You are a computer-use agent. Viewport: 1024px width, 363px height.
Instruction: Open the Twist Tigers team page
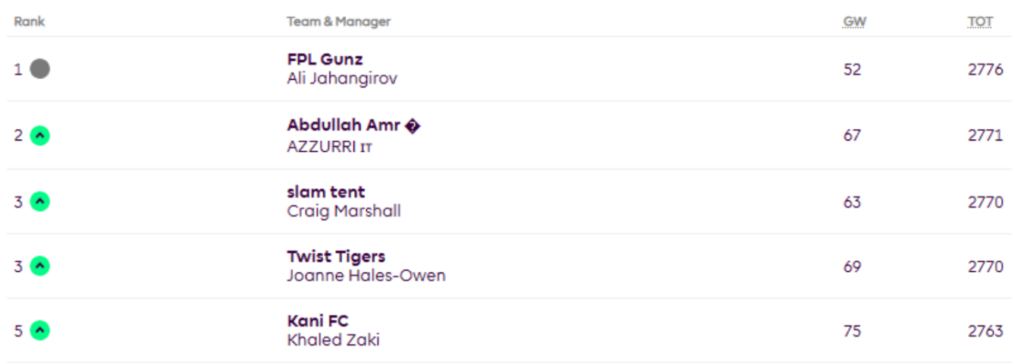pos(336,257)
